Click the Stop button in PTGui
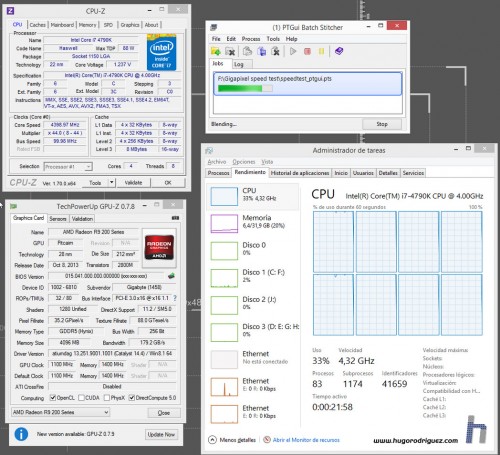This screenshot has height=455, width=500. 382,124
